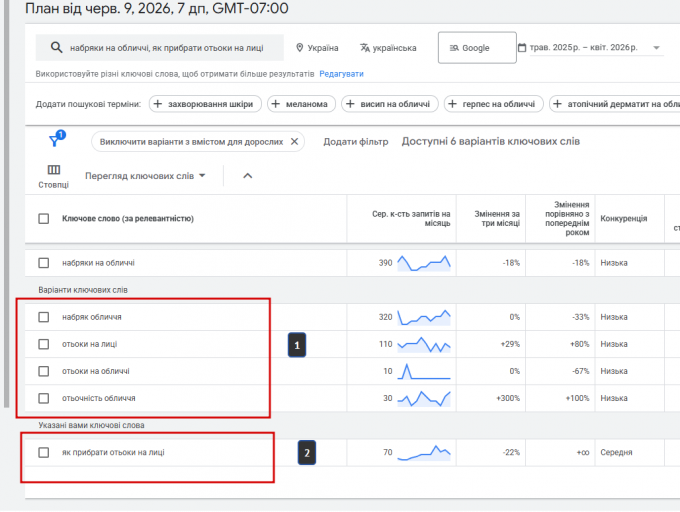680x512 pixels.
Task: Check the набряк обличчя row checkbox
Action: [44, 317]
